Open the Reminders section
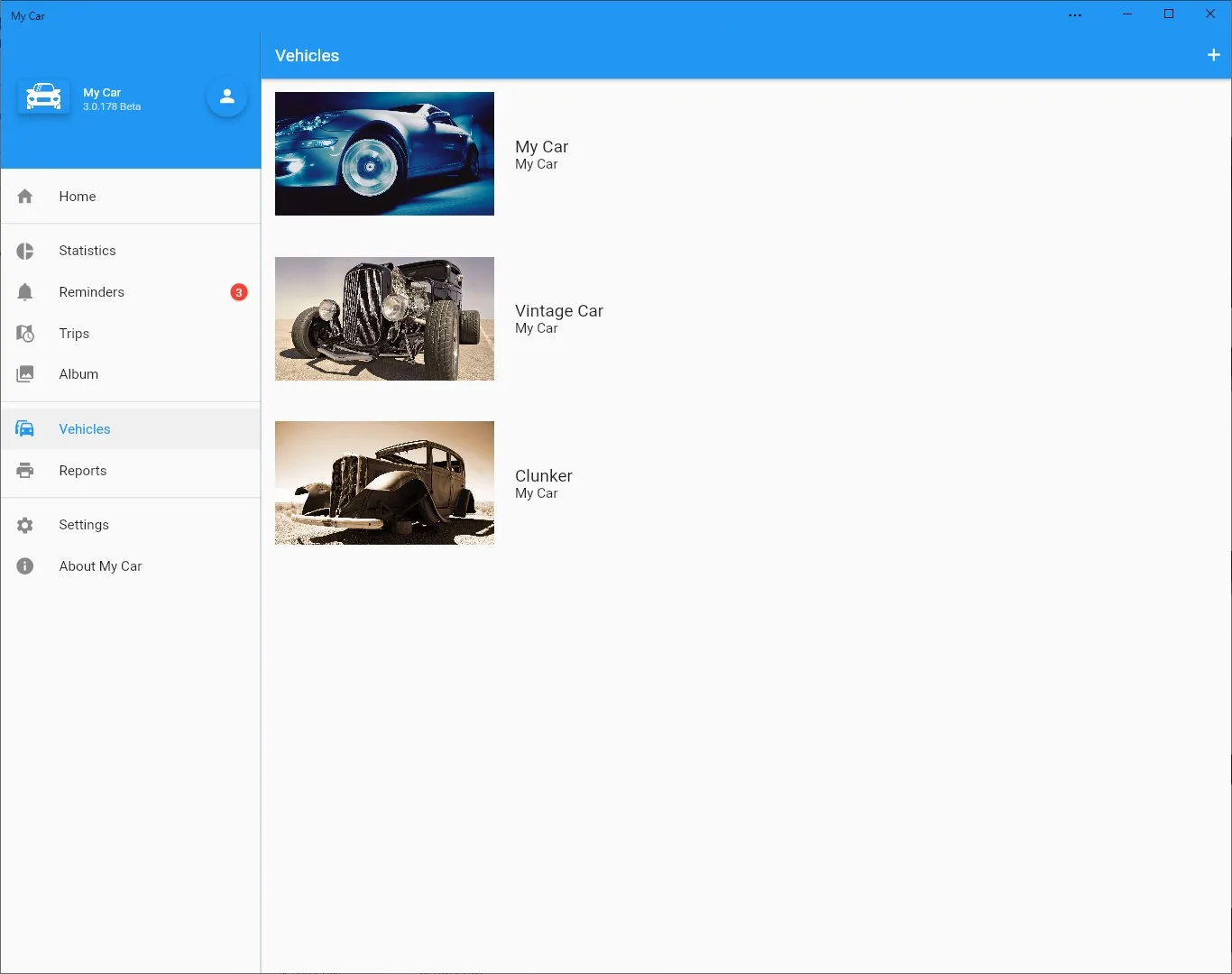 click(131, 292)
